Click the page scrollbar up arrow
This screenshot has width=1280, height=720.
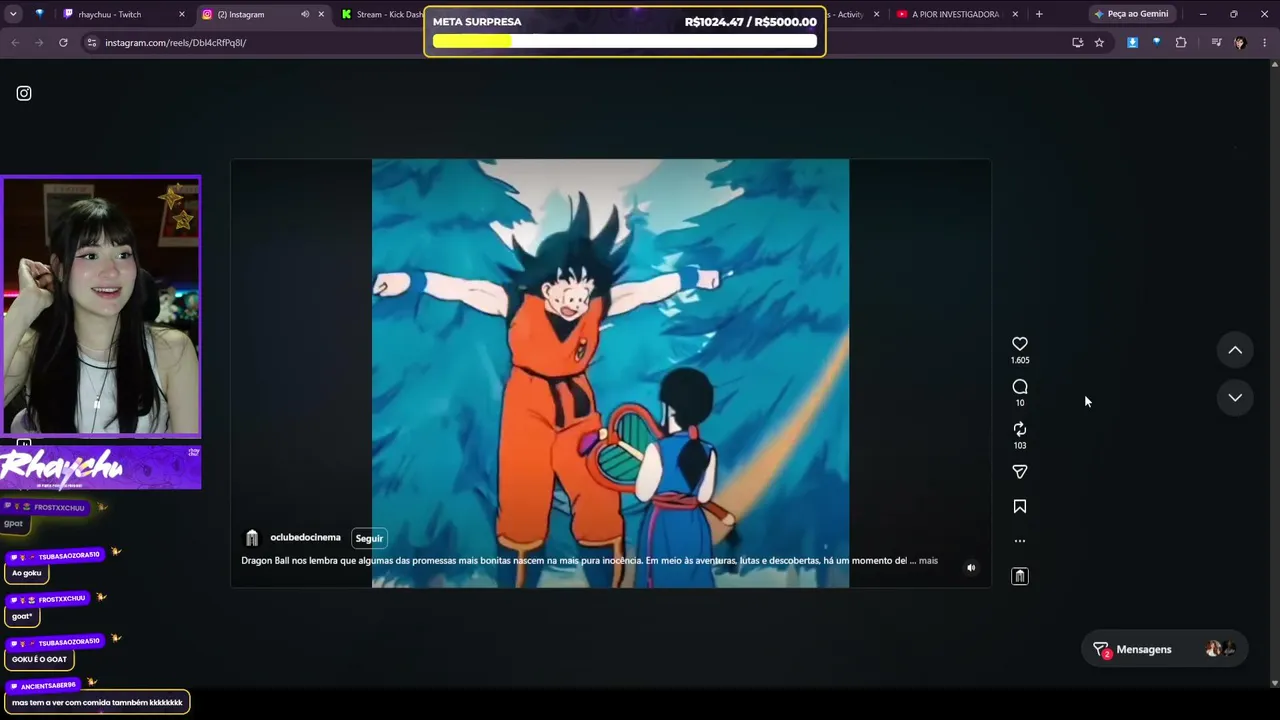click(x=1274, y=65)
